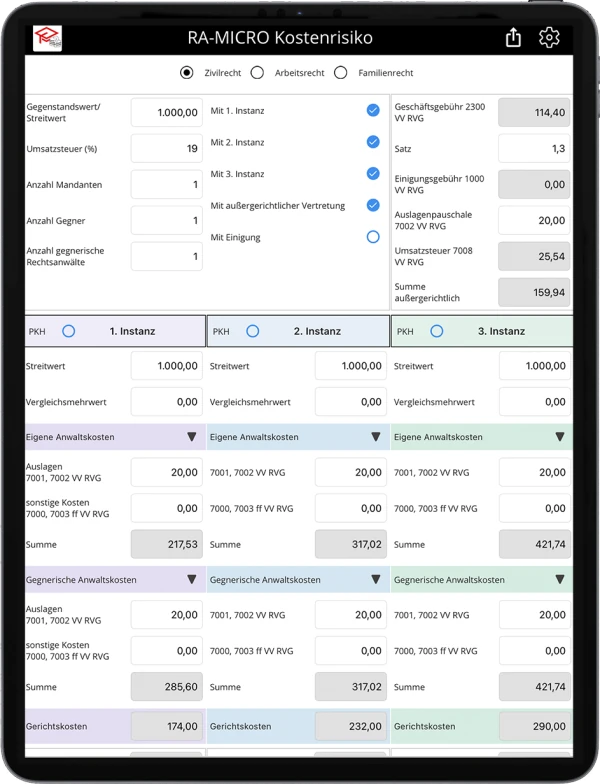Enable Mit Einigung checkbox
Screen dimensions: 600x784
[x=373, y=237]
